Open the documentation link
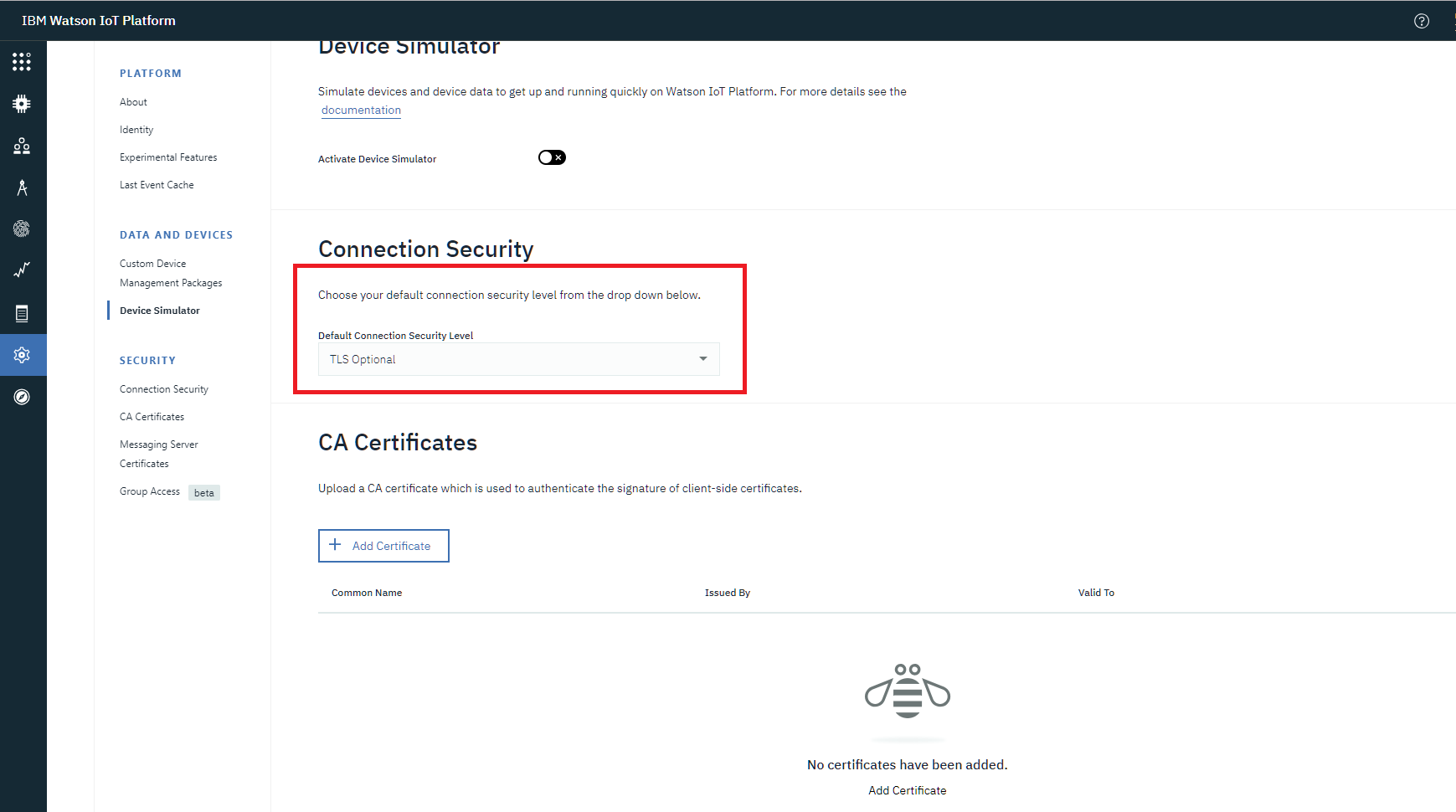1456x812 pixels. pyautogui.click(x=361, y=110)
